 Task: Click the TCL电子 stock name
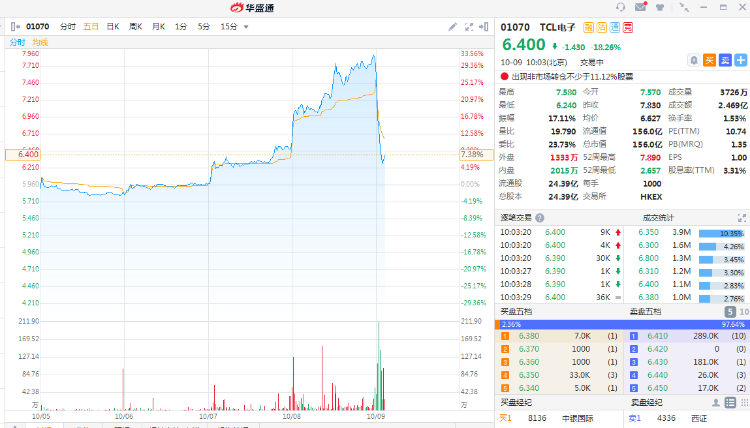[558, 27]
